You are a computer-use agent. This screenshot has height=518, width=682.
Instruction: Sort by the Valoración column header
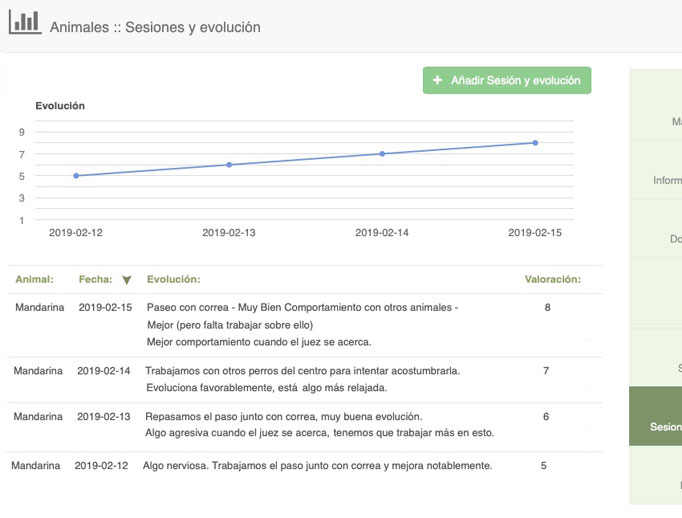tap(552, 280)
